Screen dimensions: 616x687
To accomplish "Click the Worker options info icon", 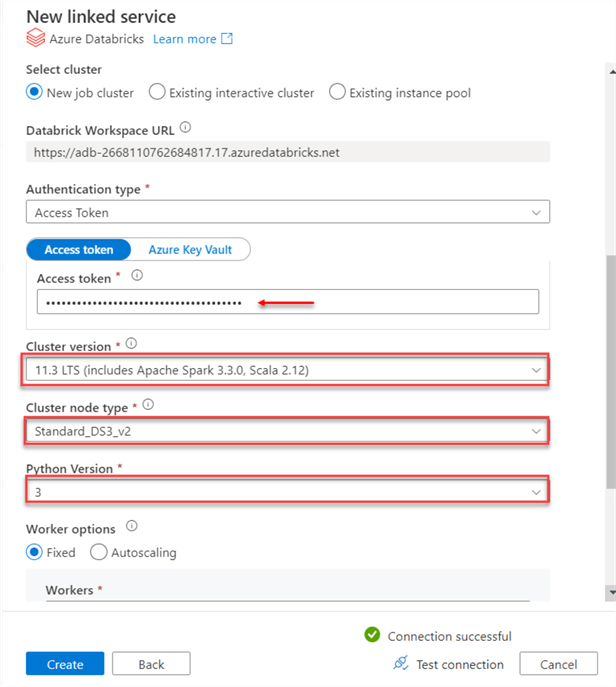I will (133, 527).
